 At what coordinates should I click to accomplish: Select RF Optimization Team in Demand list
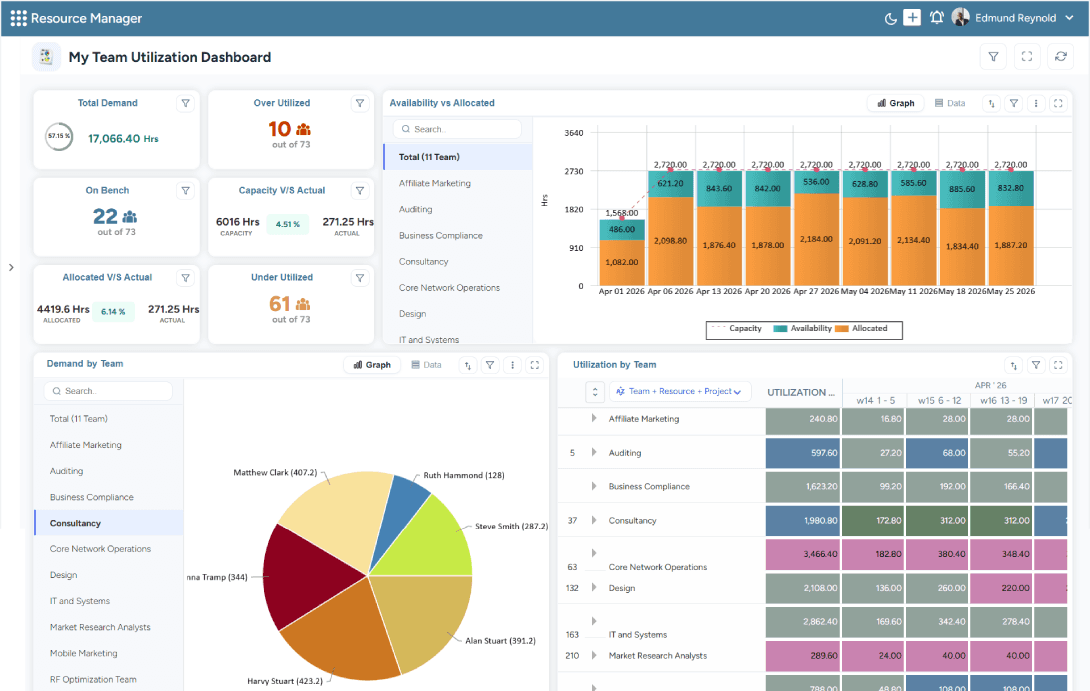pos(109,679)
